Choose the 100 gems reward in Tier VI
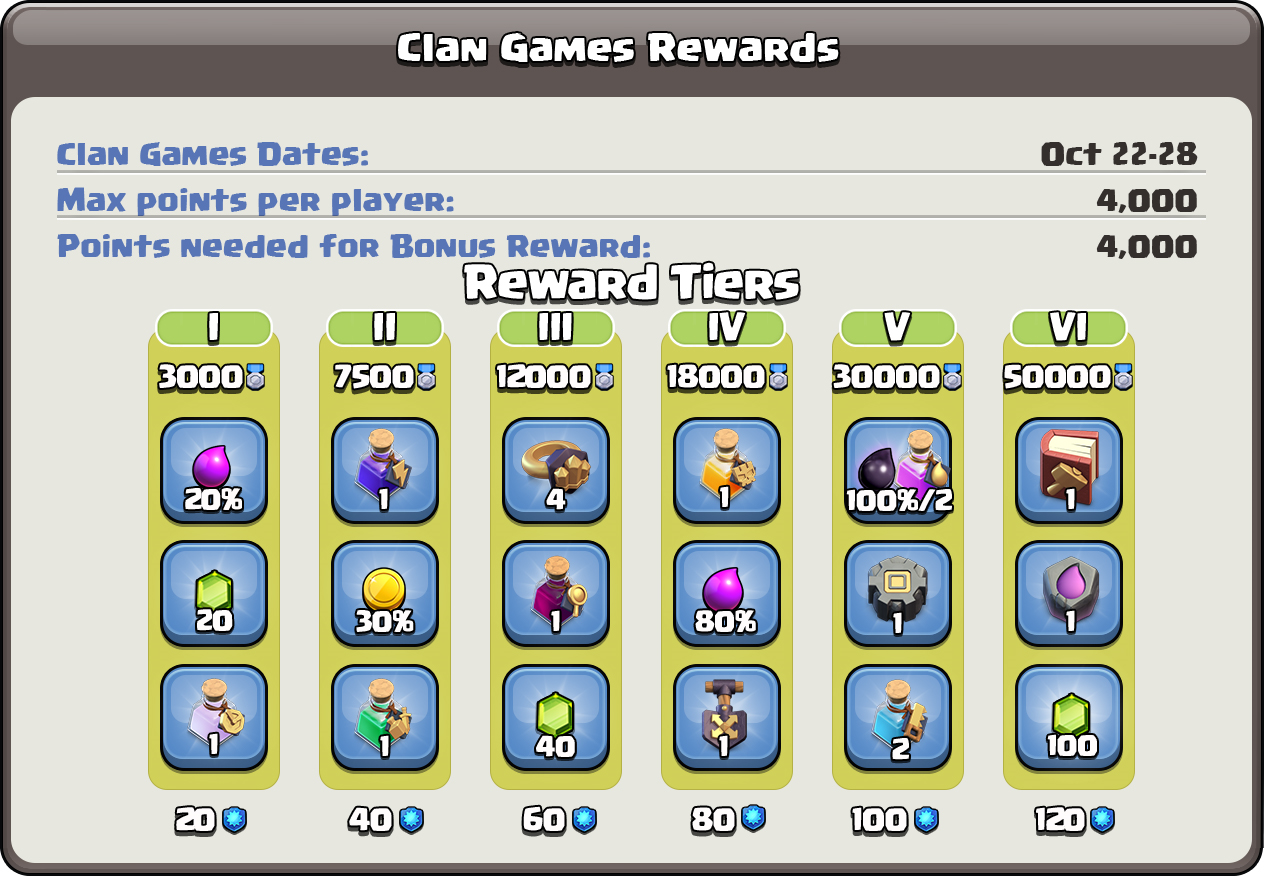The width and height of the screenshot is (1264, 876). point(1069,718)
